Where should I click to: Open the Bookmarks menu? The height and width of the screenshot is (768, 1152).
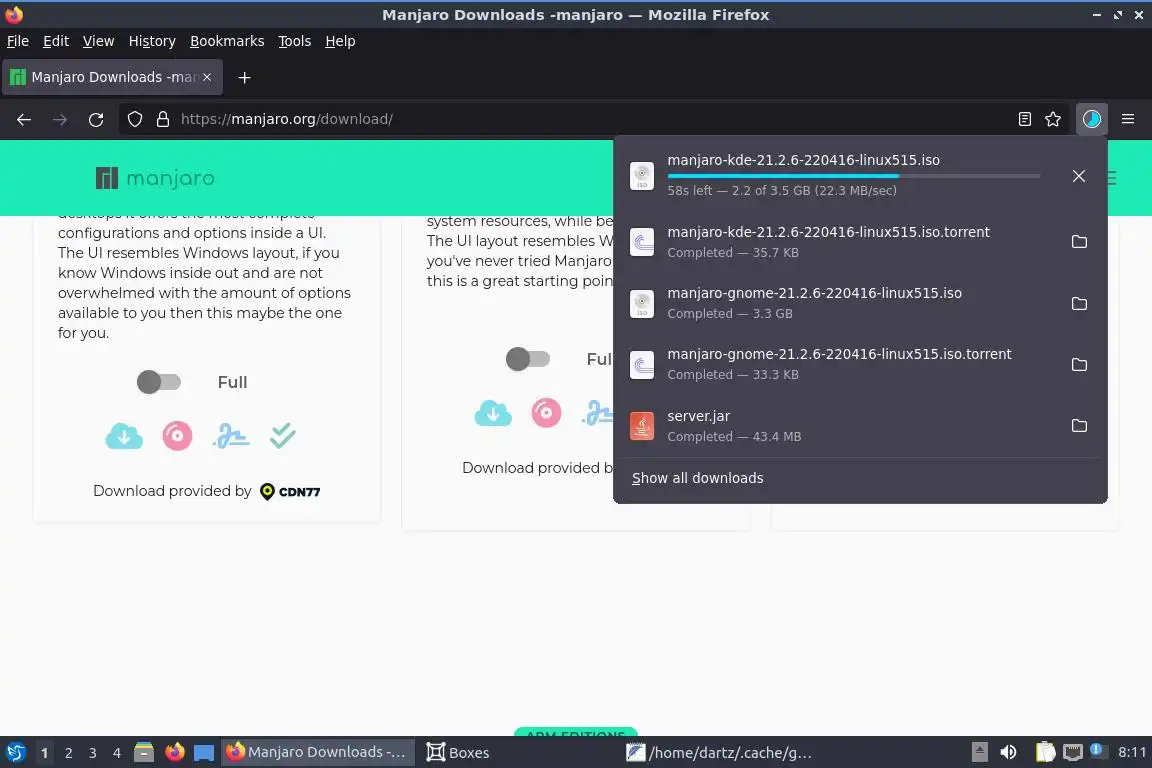[x=227, y=41]
